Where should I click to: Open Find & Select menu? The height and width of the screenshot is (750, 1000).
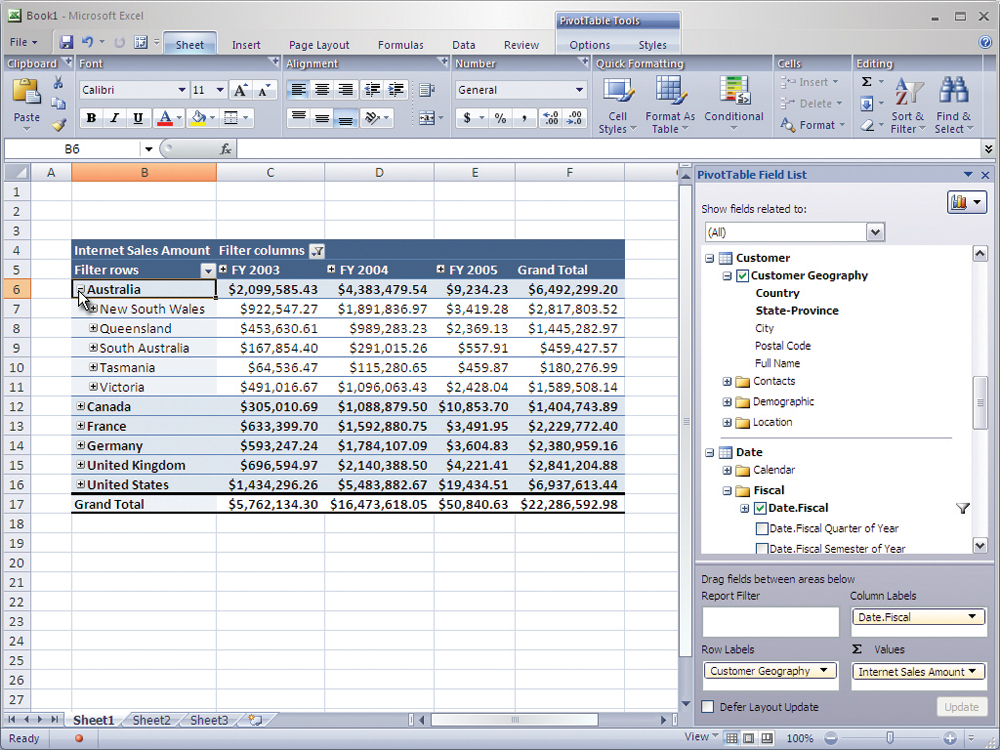(x=953, y=105)
